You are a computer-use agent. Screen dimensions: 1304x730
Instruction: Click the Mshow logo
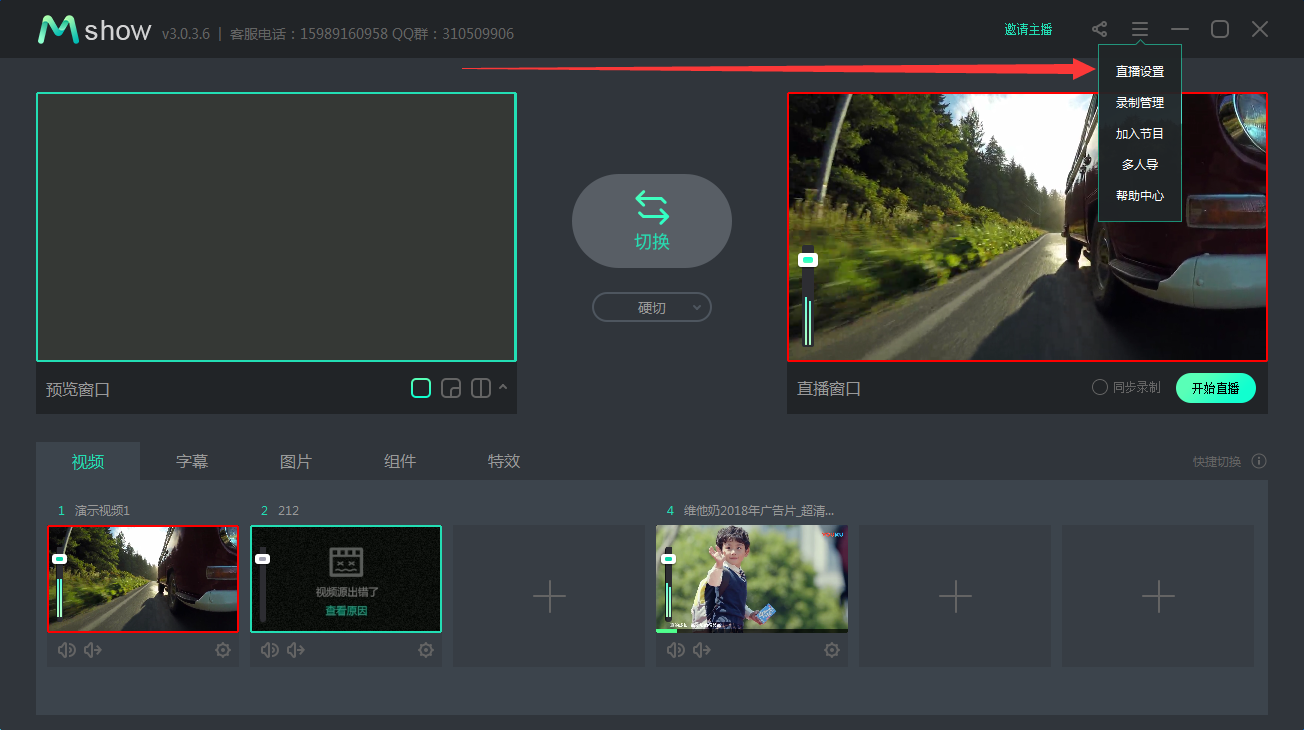[94, 30]
